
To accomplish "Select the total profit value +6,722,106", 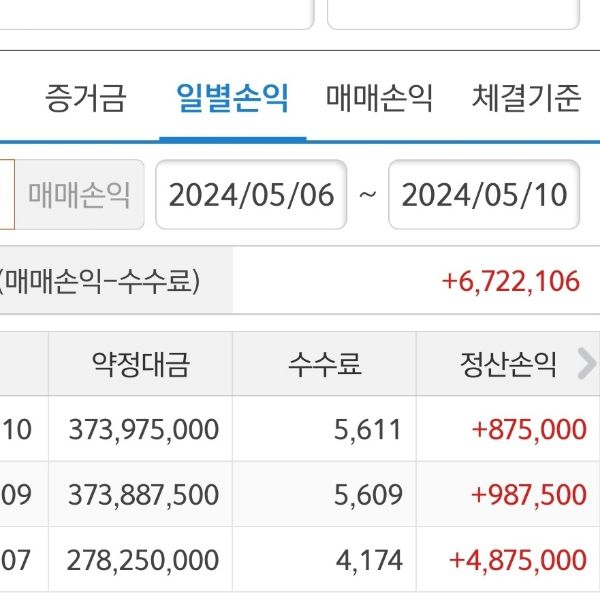I will click(x=510, y=282).
